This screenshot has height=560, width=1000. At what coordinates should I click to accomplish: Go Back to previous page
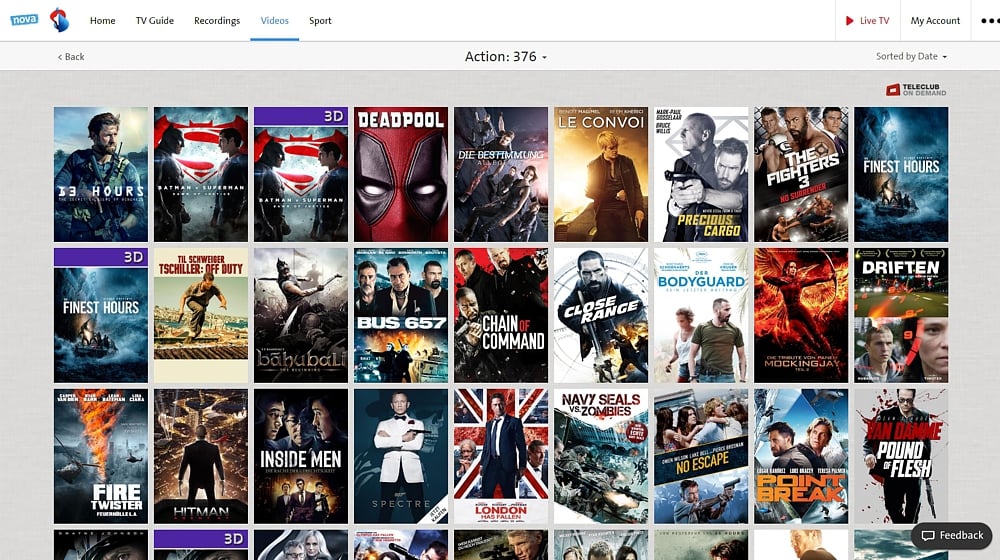[71, 57]
